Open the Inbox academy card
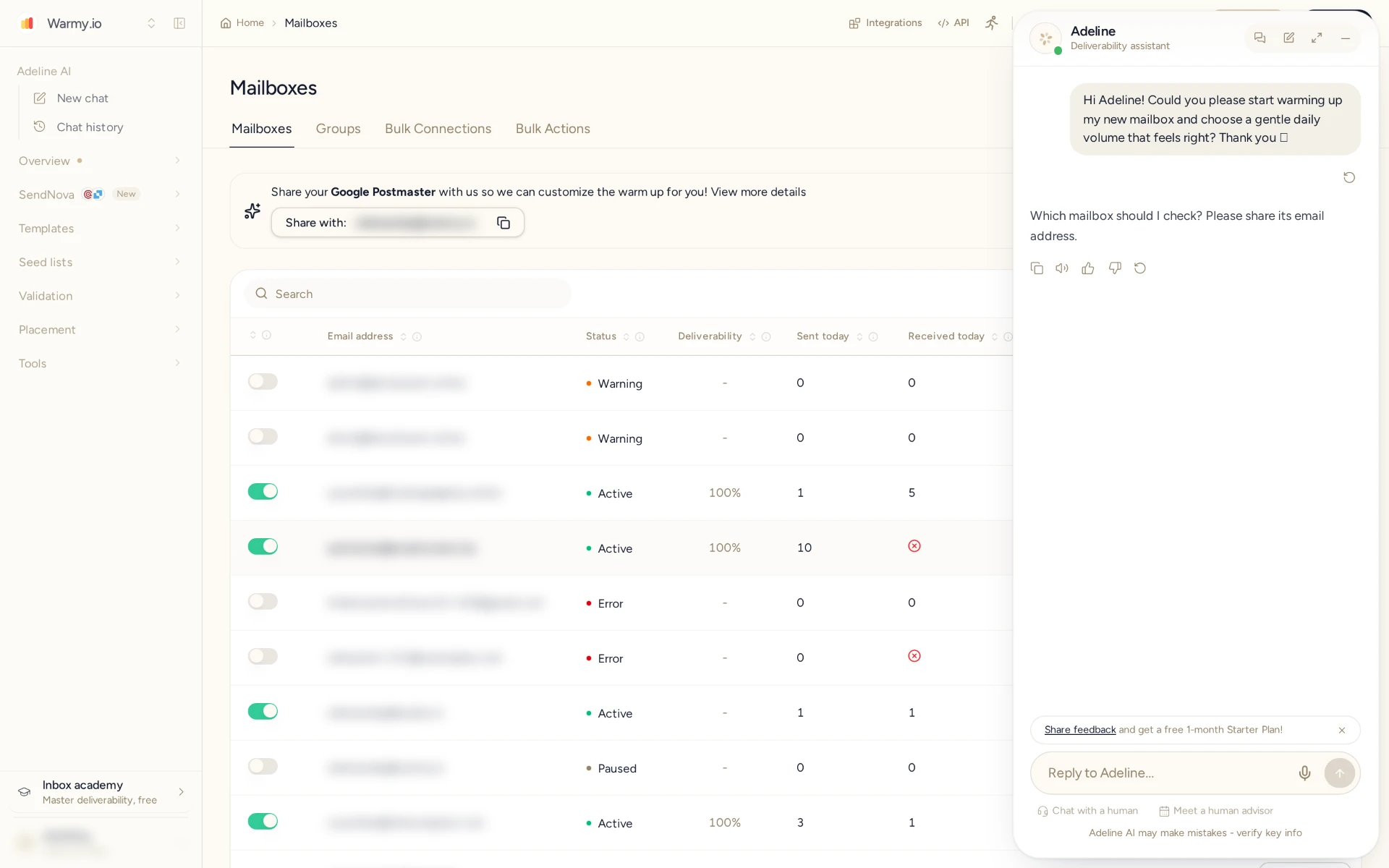Image resolution: width=1389 pixels, height=868 pixels. (x=101, y=792)
